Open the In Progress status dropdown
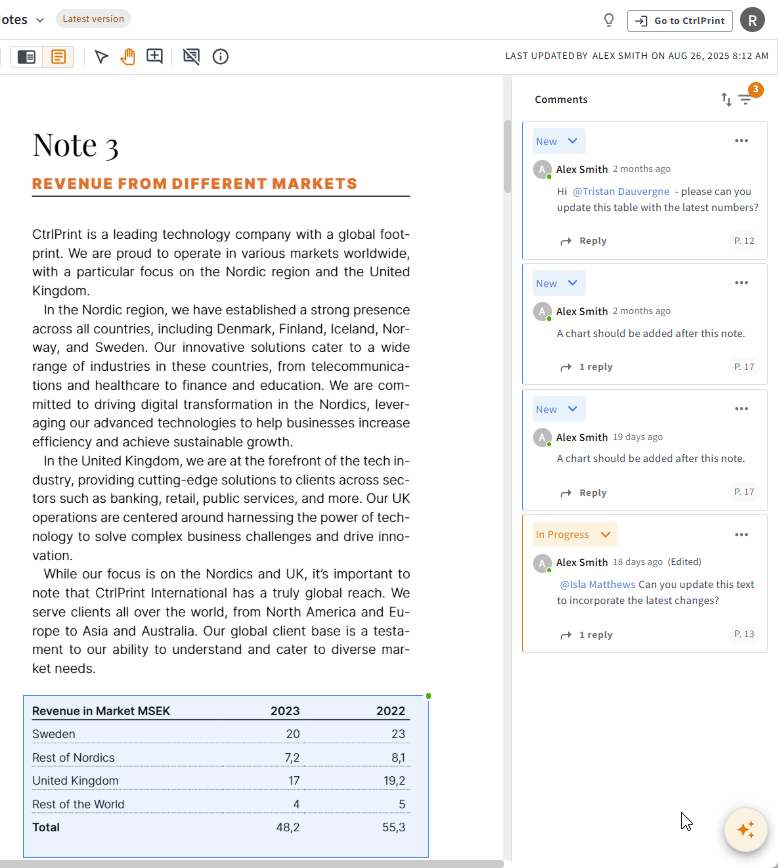Image resolution: width=778 pixels, height=868 pixels. click(575, 535)
